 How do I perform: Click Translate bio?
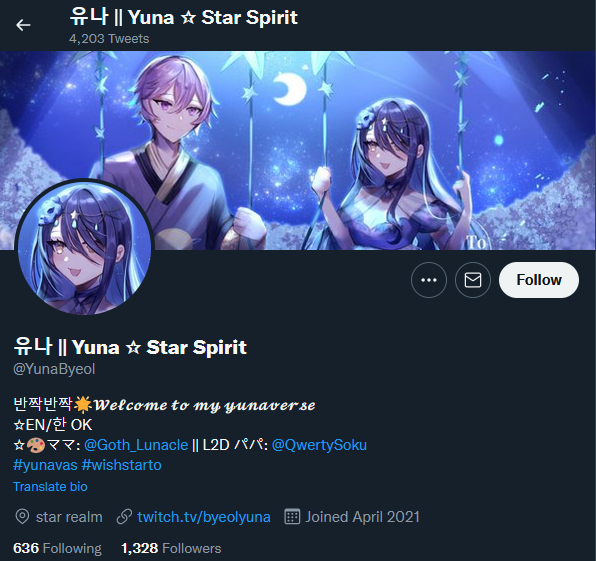[x=50, y=487]
